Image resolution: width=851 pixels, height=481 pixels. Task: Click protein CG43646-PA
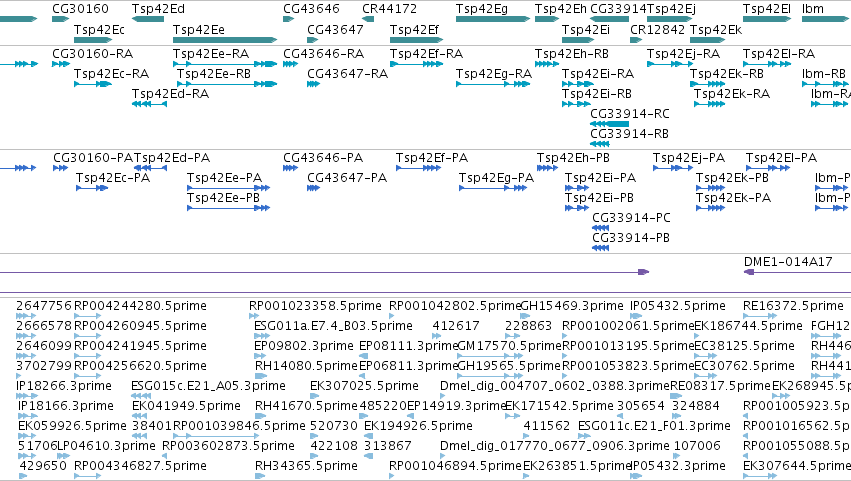[x=323, y=158]
